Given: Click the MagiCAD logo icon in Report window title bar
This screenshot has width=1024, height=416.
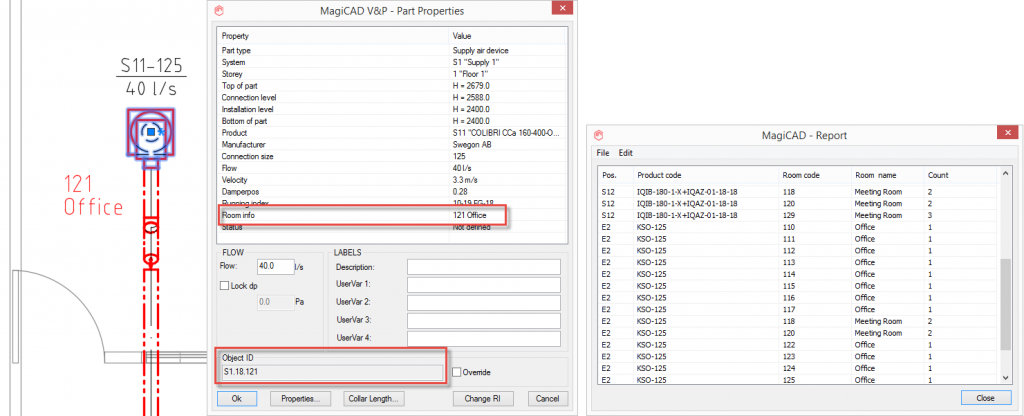Looking at the screenshot, I should 598,135.
